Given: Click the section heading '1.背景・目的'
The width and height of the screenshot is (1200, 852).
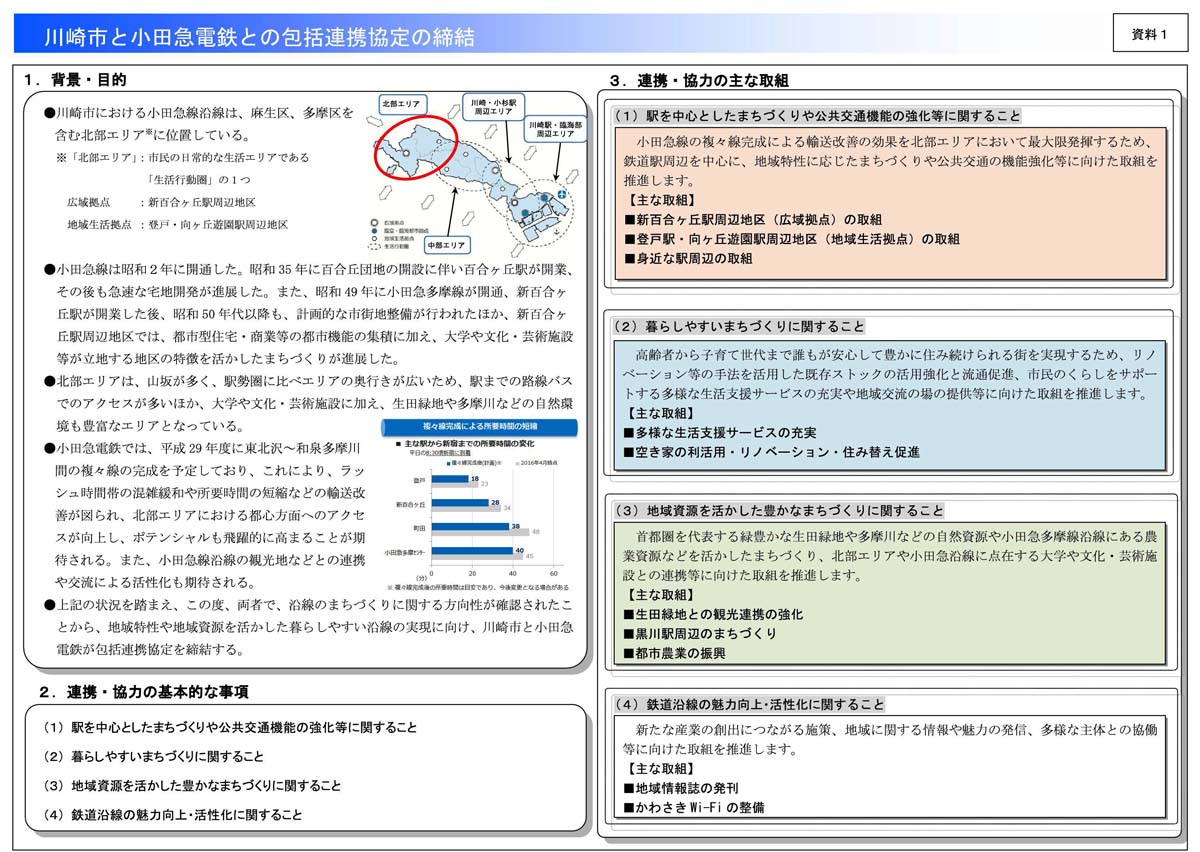Looking at the screenshot, I should (76, 79).
